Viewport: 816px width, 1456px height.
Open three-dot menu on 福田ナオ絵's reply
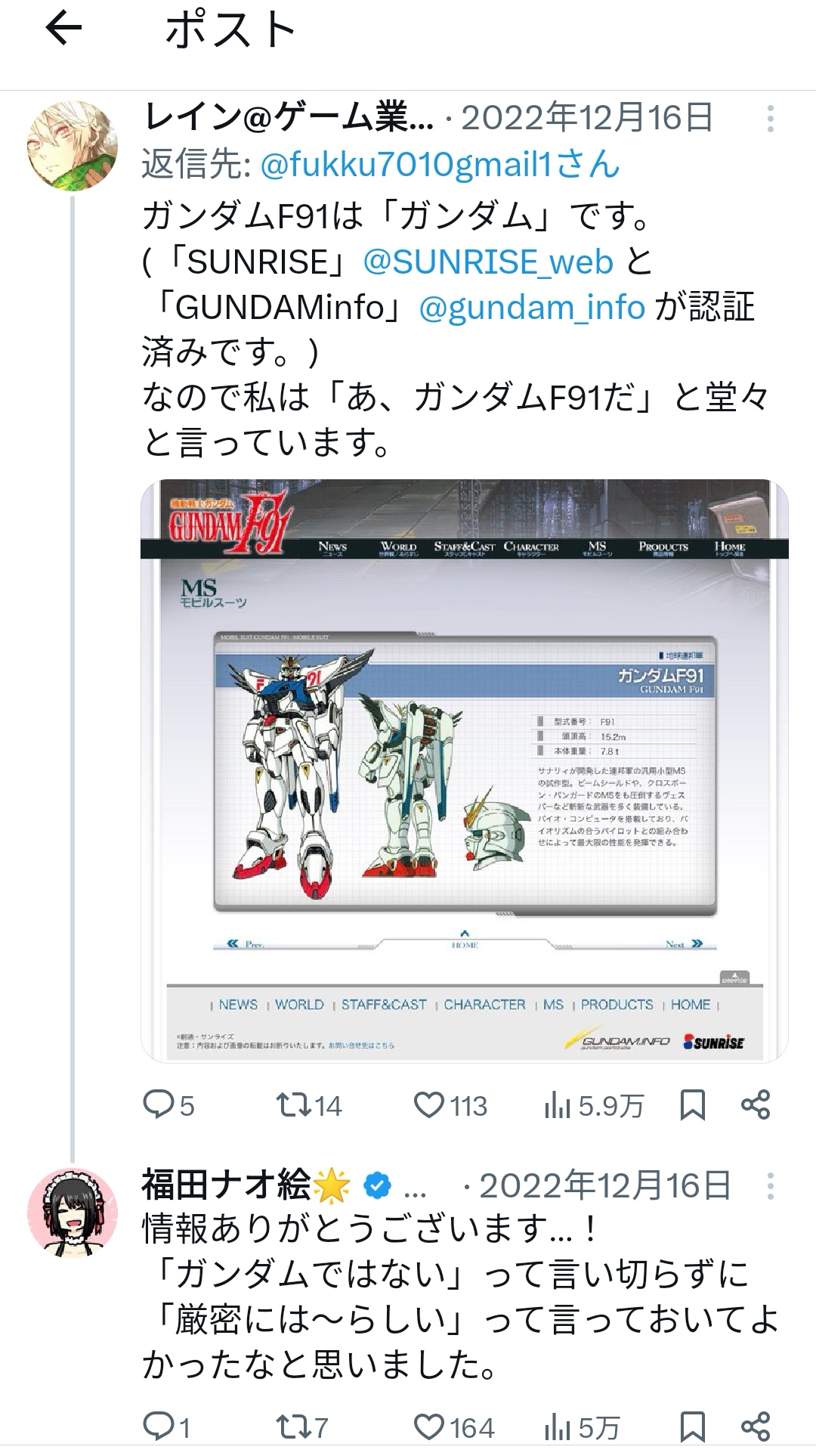click(x=770, y=1186)
